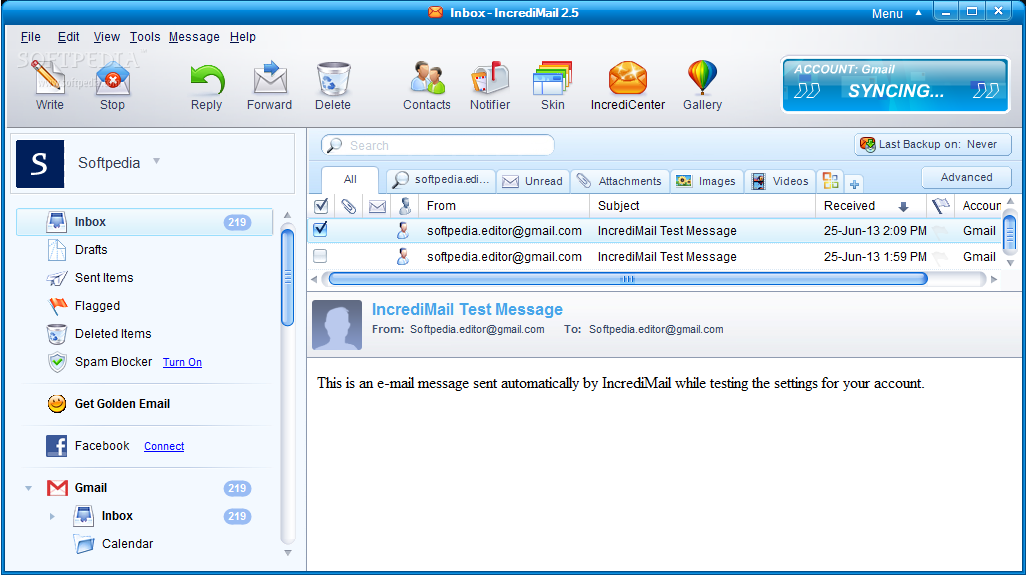Click the Softpedia account avatar
This screenshot has width=1026, height=575.
click(40, 164)
